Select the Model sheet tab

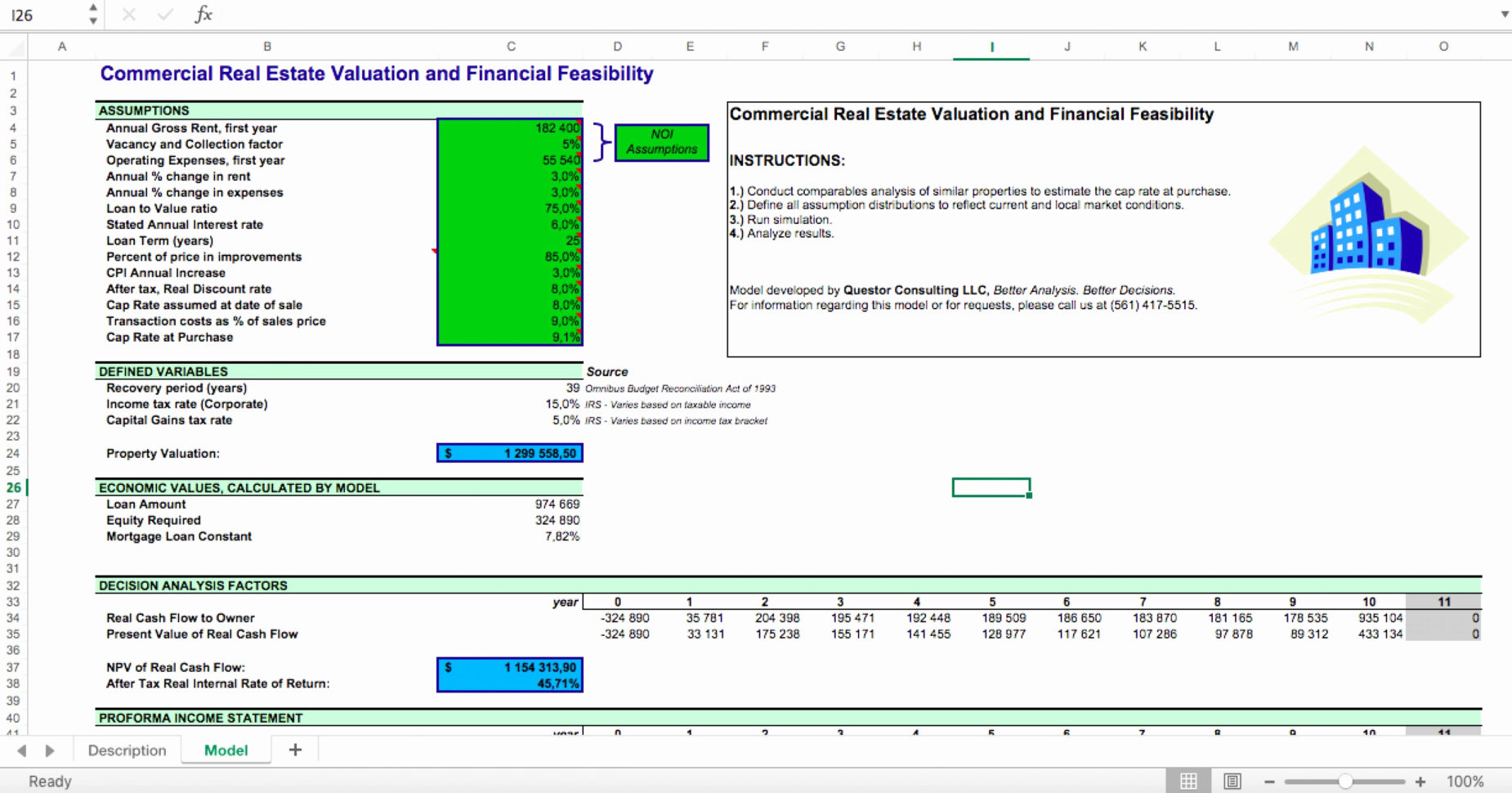(x=226, y=750)
